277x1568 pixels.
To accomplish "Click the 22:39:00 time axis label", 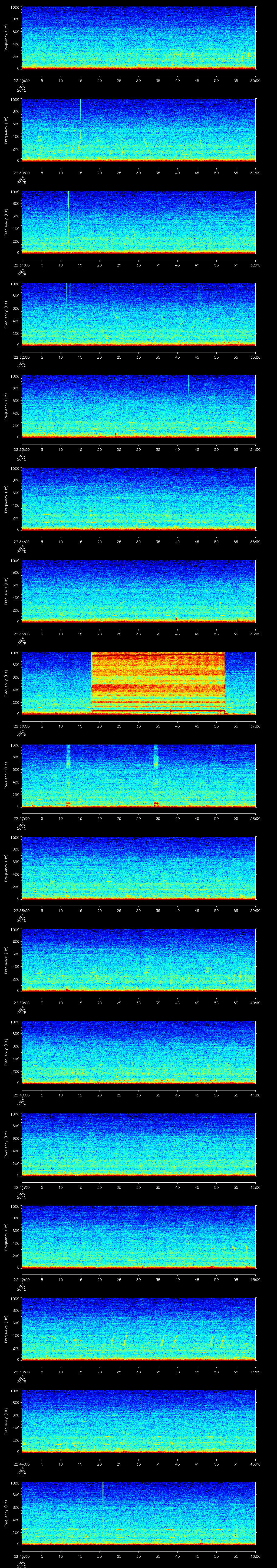I will (21, 1003).
